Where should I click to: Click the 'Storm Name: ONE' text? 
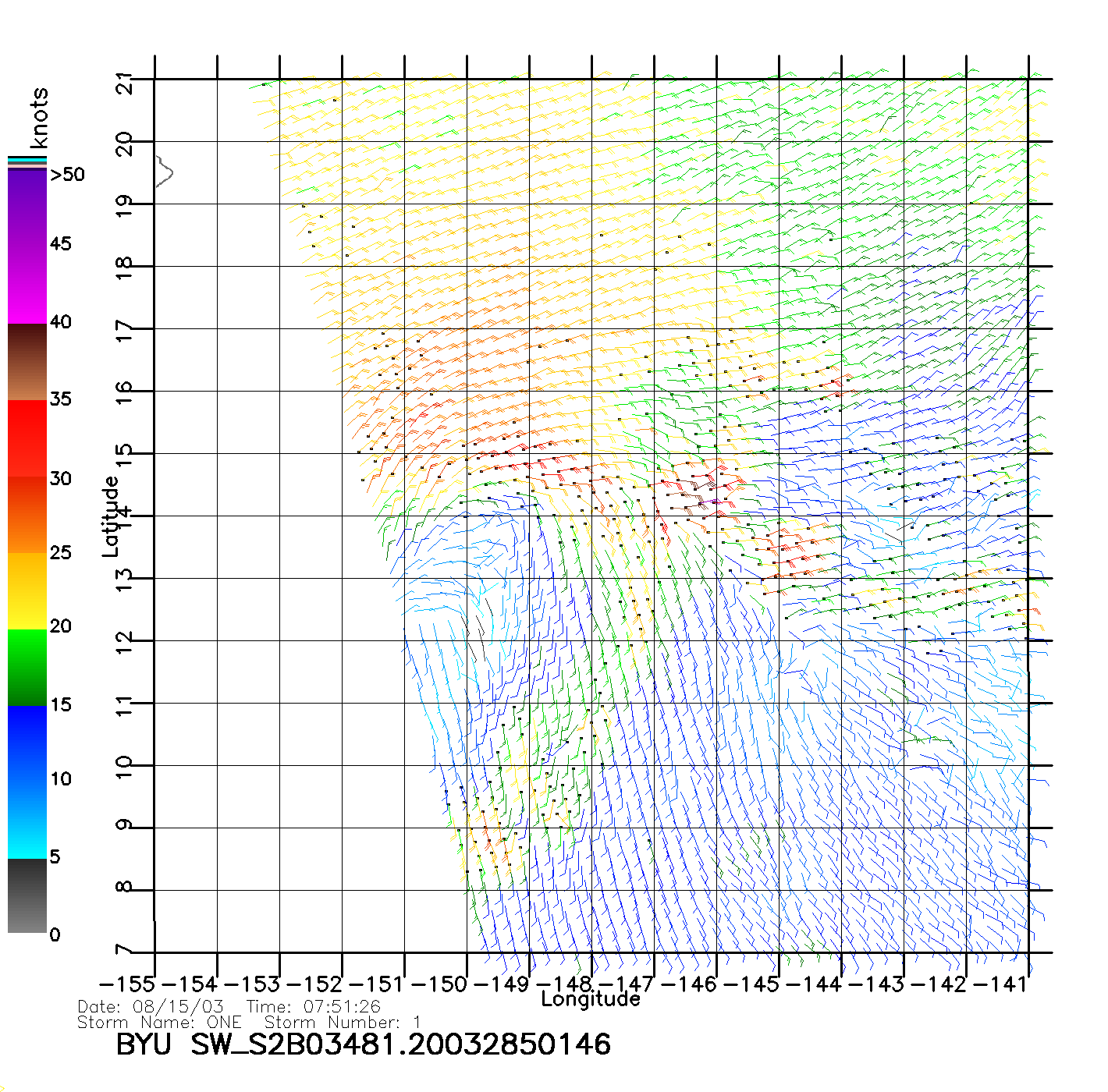159,1022
